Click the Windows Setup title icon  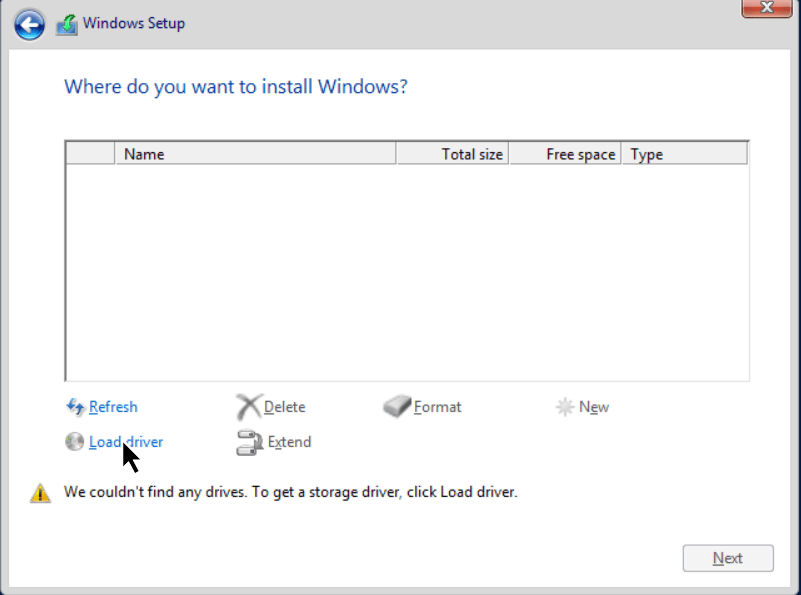67,25
